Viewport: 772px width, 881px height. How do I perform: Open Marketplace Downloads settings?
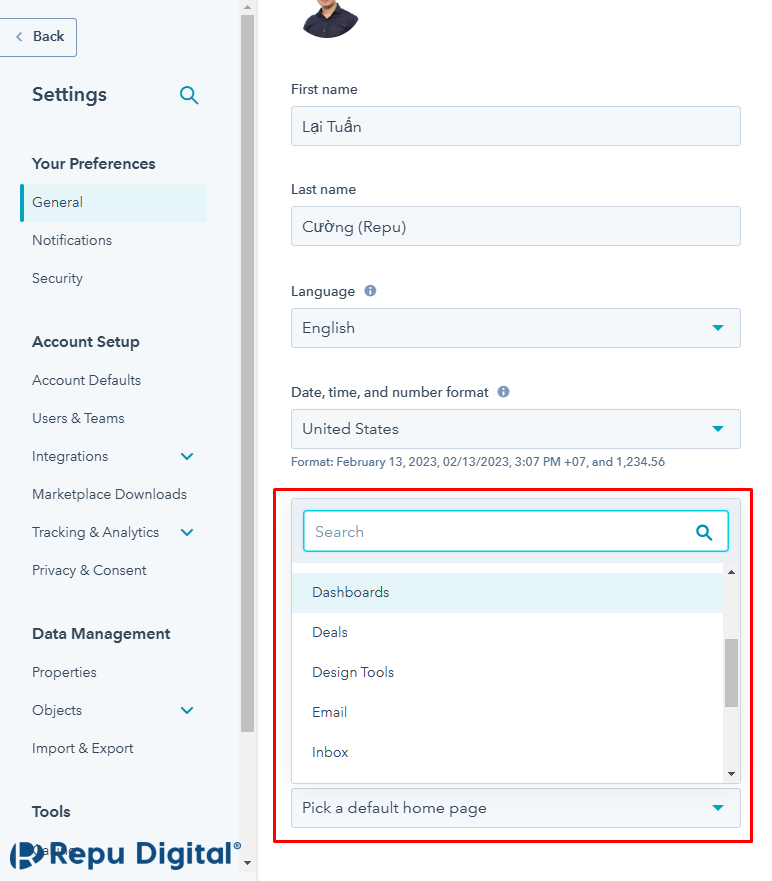click(x=110, y=494)
